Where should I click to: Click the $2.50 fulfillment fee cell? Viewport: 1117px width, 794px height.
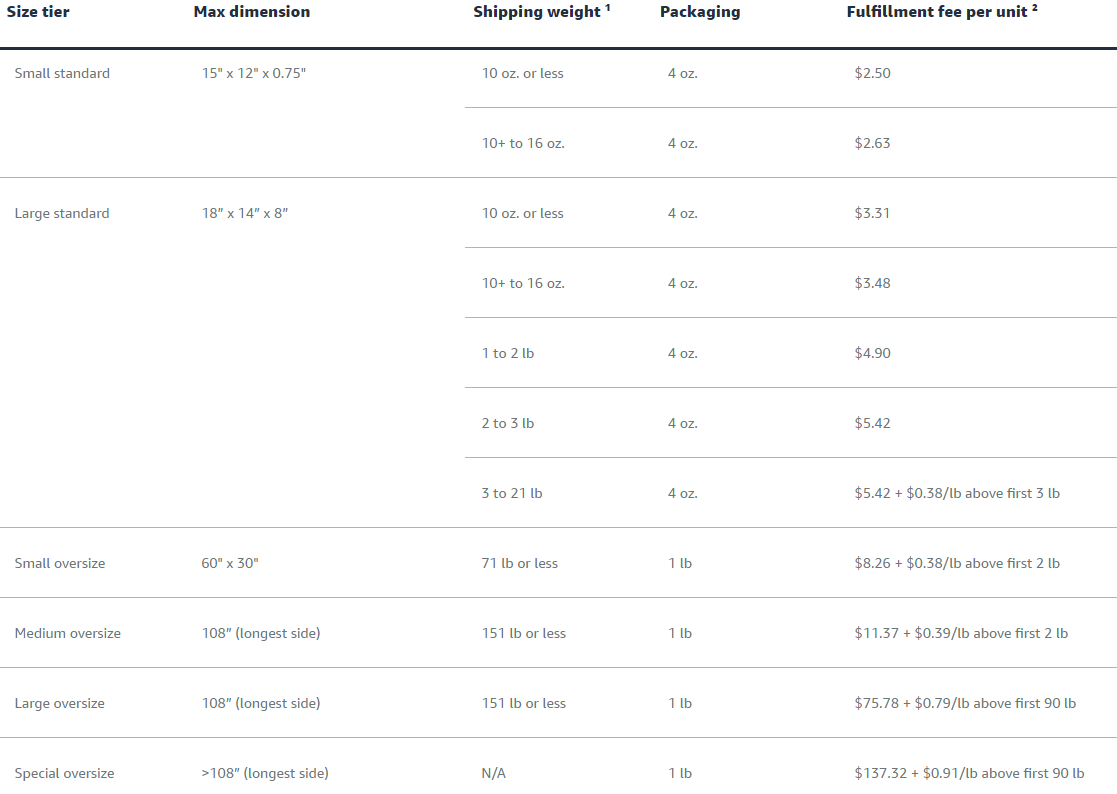click(873, 73)
